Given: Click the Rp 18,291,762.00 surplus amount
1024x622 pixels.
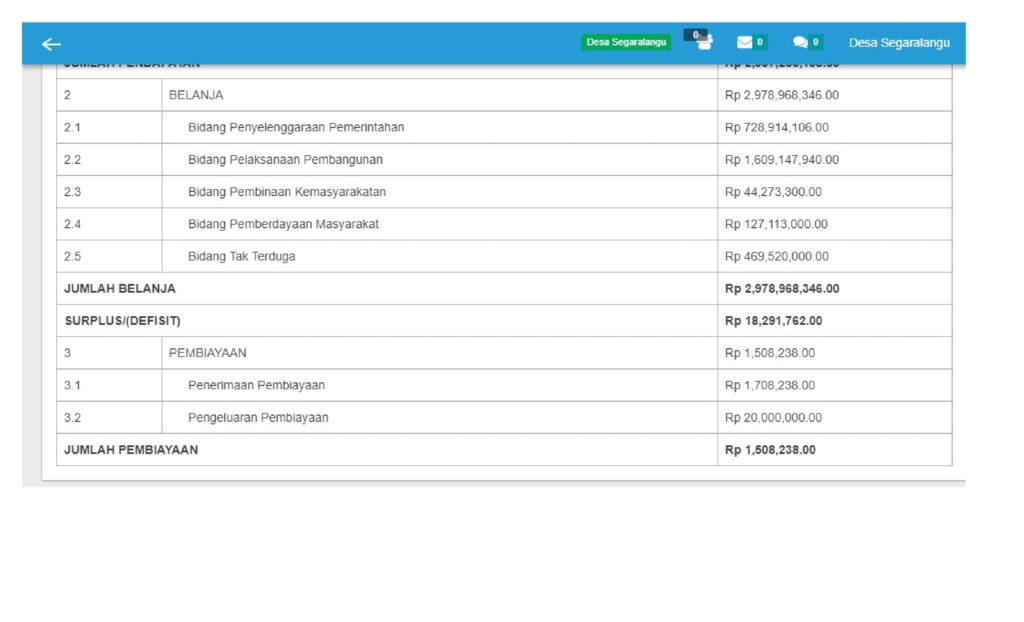Looking at the screenshot, I should [x=782, y=321].
